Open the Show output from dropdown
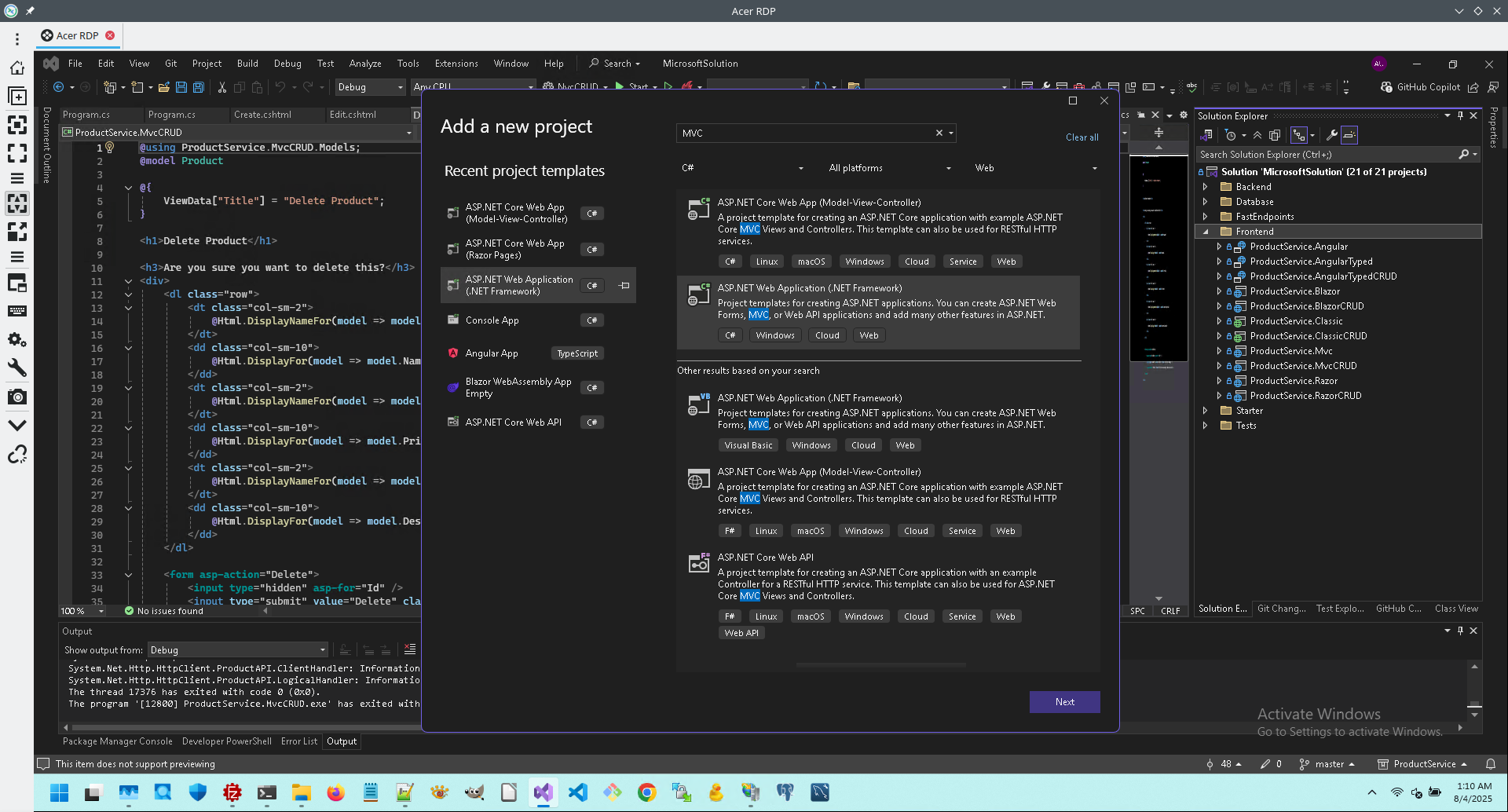Image resolution: width=1508 pixels, height=812 pixels. (237, 650)
